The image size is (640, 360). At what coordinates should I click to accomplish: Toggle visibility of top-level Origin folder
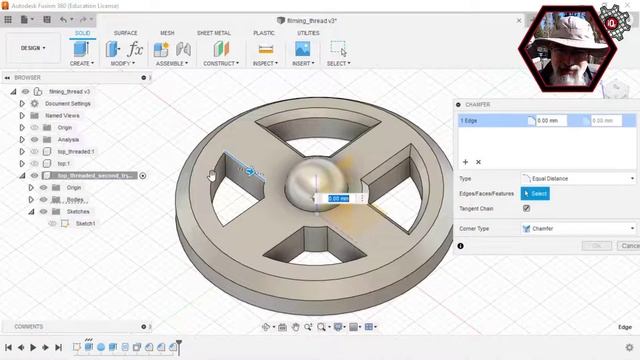[x=35, y=128]
